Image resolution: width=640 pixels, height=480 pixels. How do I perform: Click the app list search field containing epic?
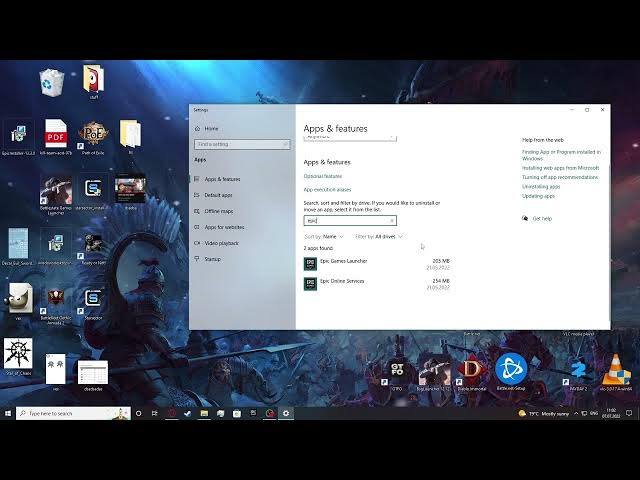pos(349,220)
